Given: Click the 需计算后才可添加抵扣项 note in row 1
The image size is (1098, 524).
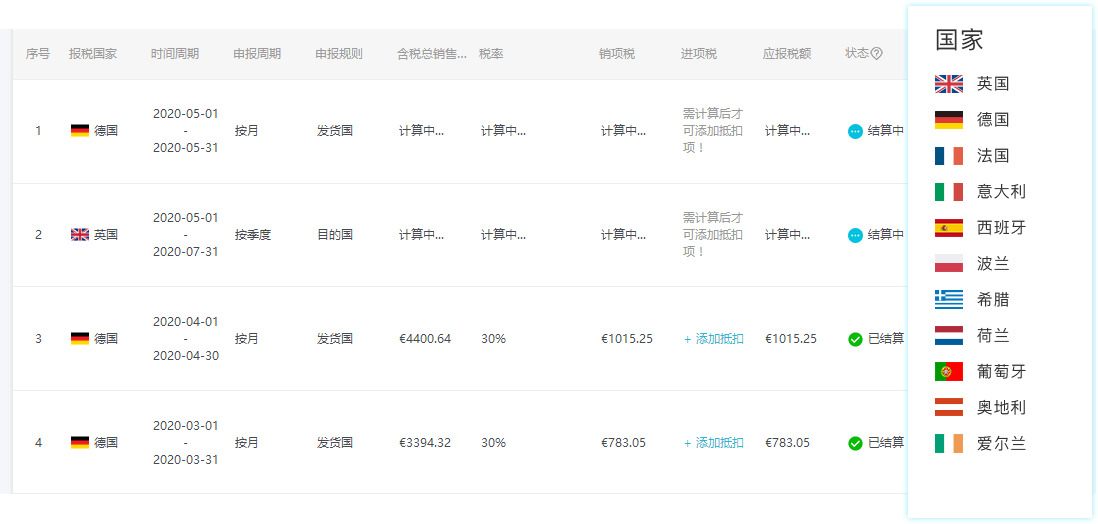Looking at the screenshot, I should (x=713, y=131).
